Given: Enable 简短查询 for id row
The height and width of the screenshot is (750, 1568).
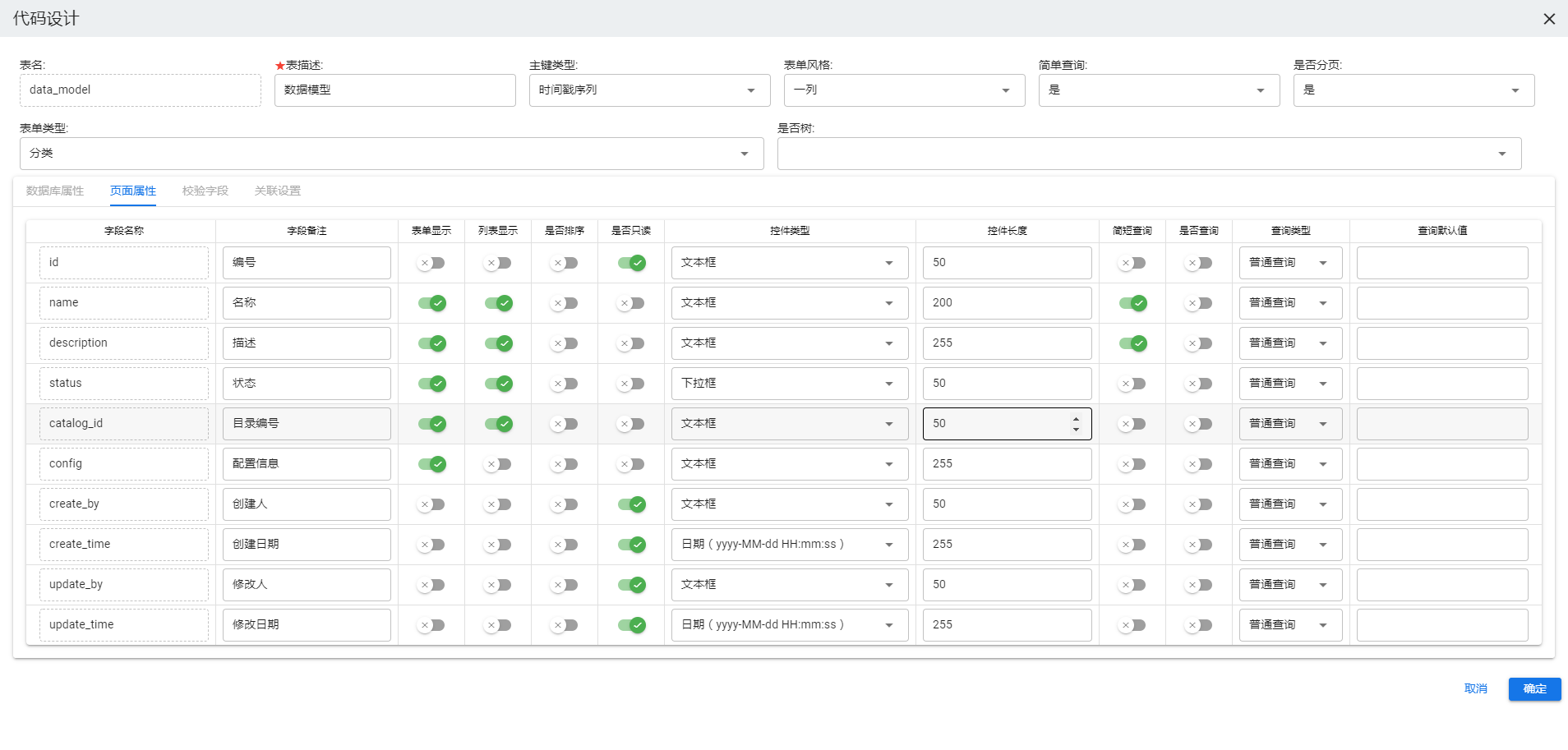Looking at the screenshot, I should [x=1132, y=263].
